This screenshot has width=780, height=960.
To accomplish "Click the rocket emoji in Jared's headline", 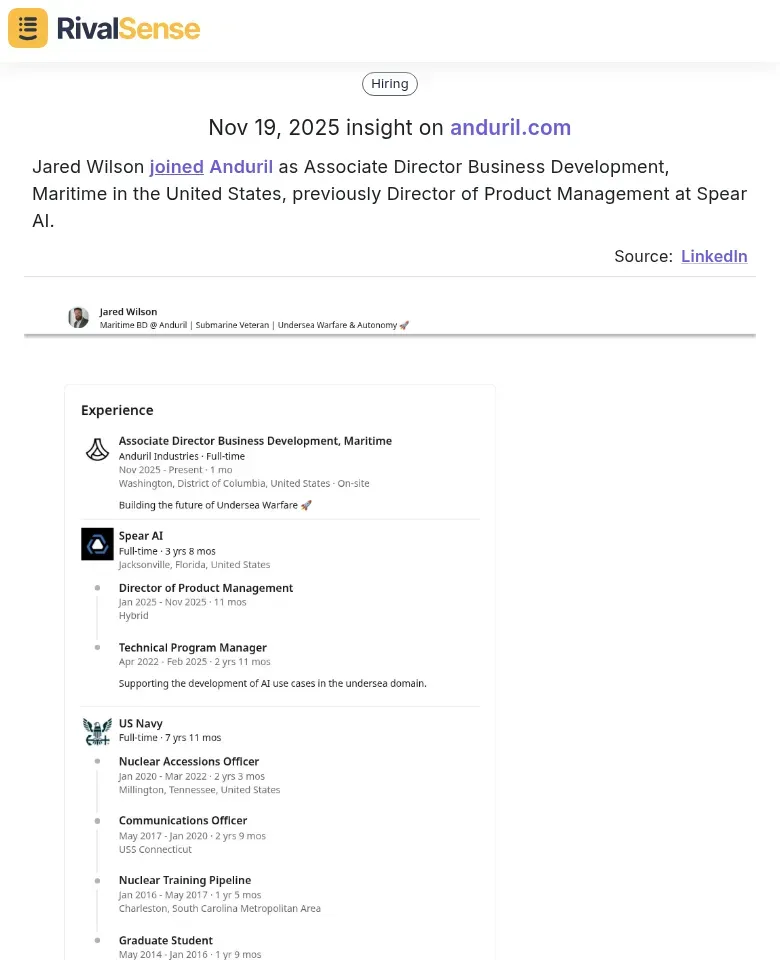I will point(404,325).
